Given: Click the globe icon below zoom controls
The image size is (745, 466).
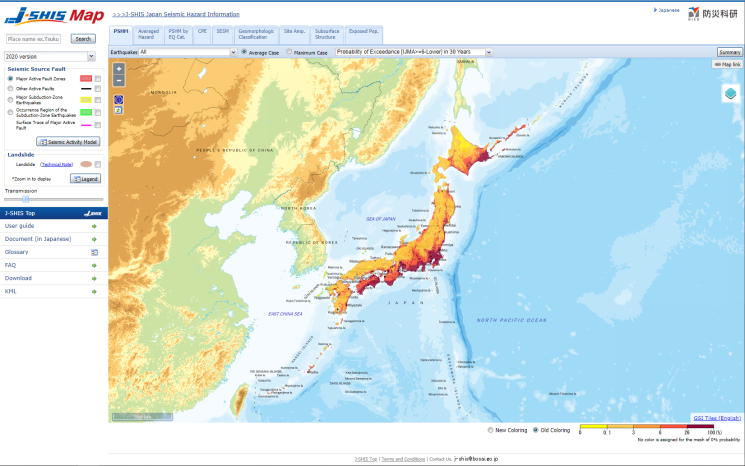Looking at the screenshot, I should [x=119, y=100].
